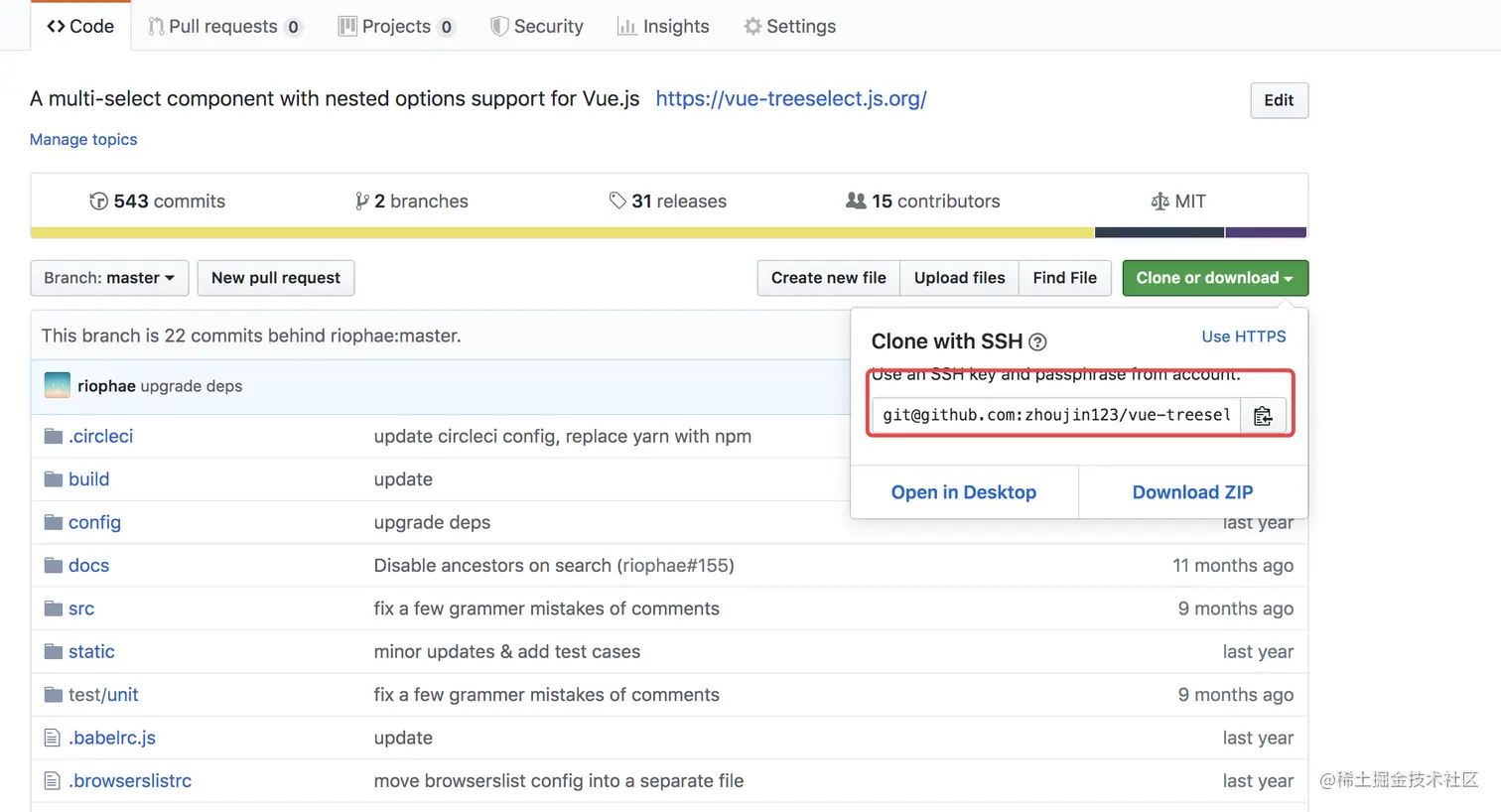Open the Insights tab
The image size is (1501, 812).
663,26
